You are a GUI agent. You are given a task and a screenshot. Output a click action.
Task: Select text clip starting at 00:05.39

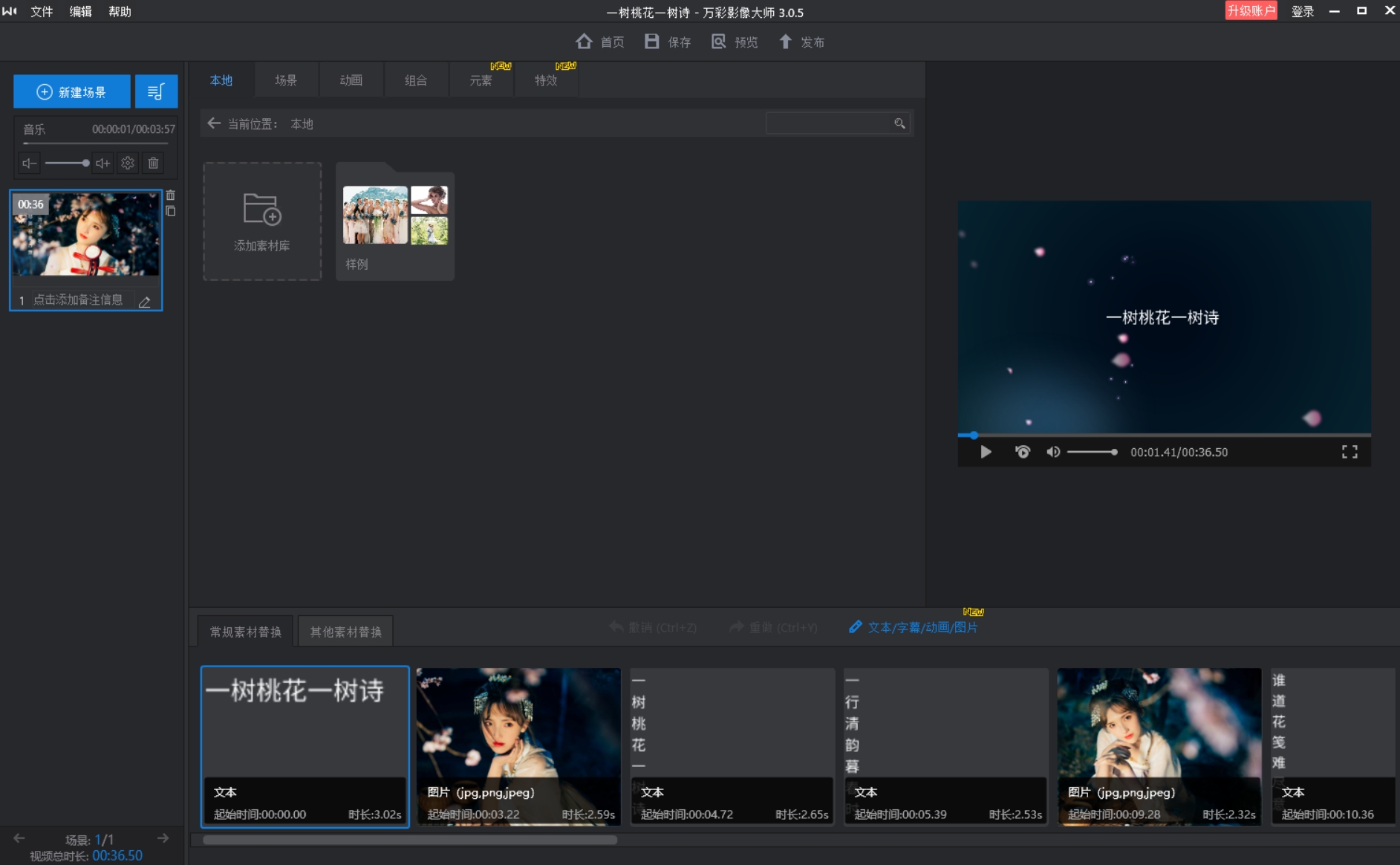click(x=945, y=746)
